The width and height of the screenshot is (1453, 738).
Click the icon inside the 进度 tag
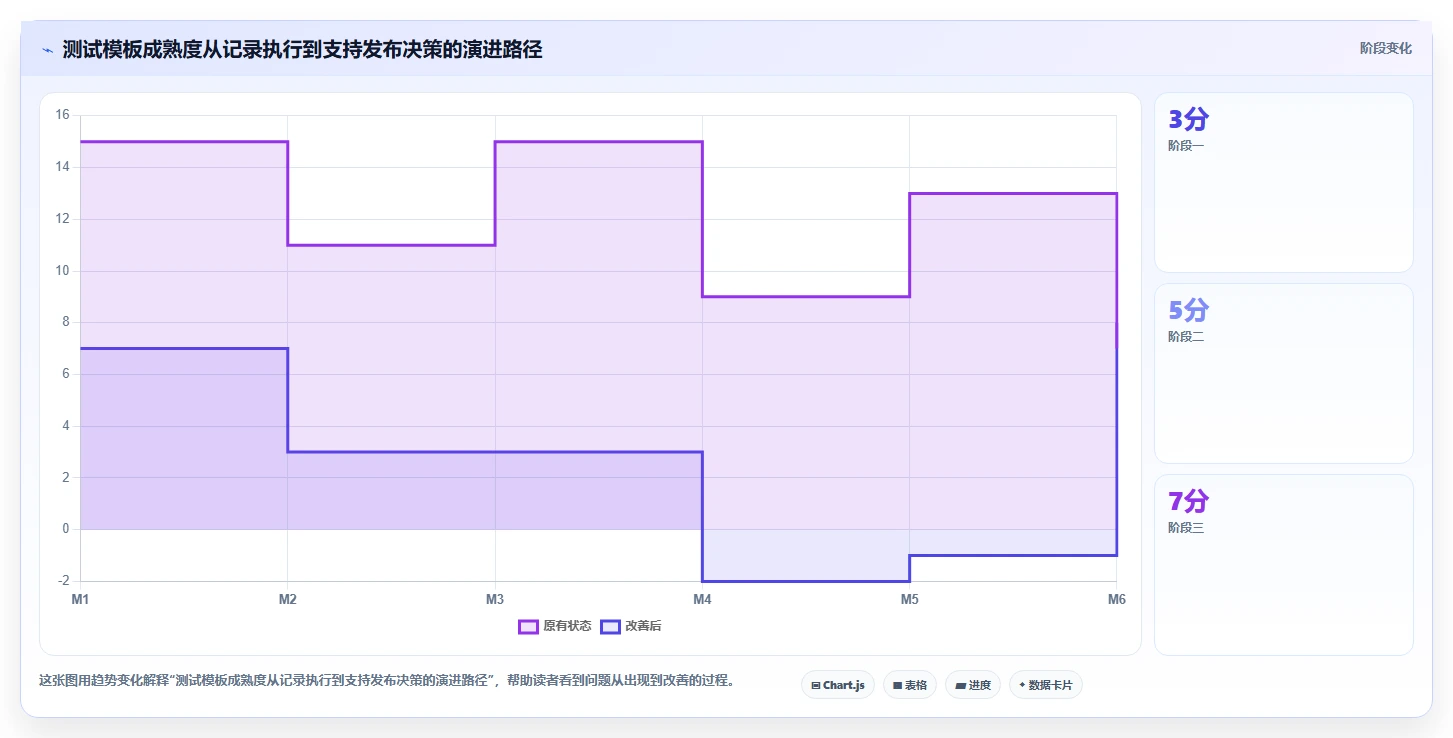(x=960, y=686)
